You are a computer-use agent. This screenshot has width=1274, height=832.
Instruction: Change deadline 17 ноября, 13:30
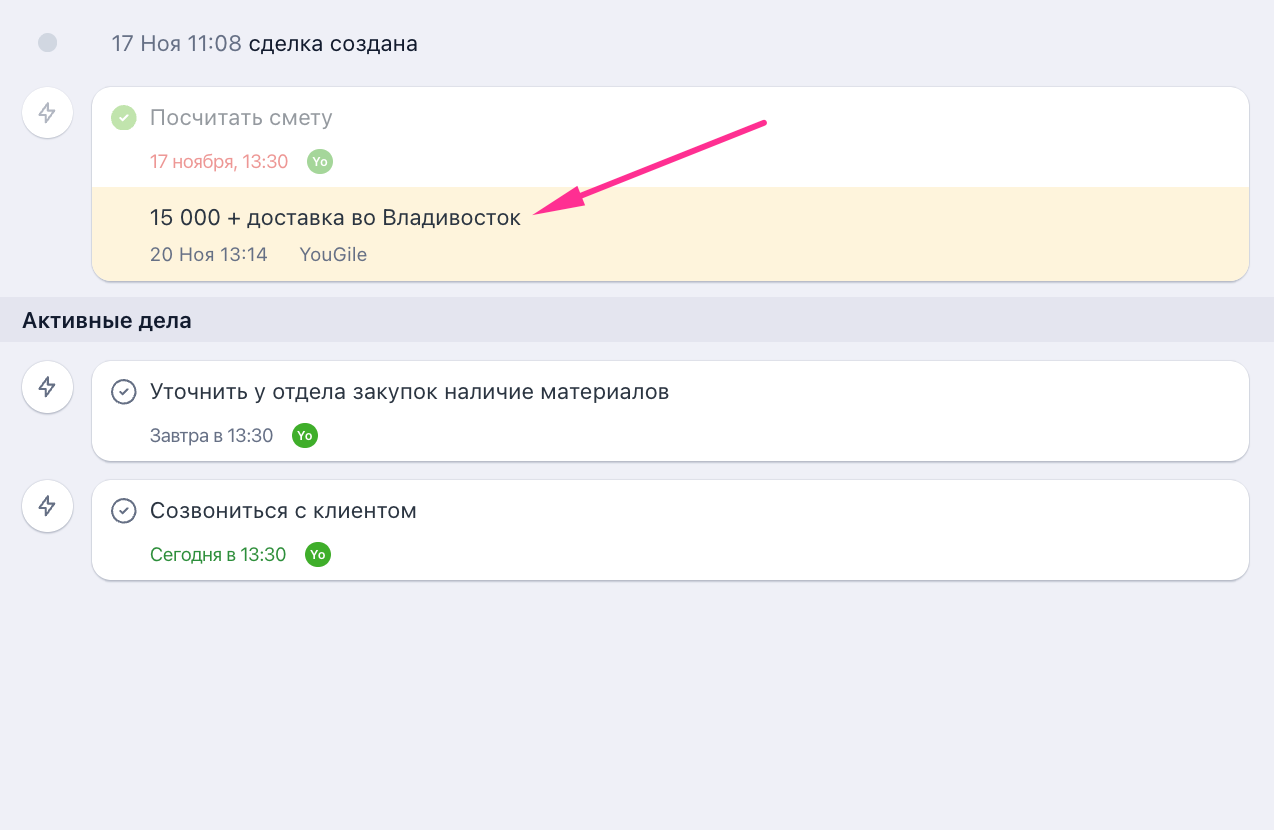219,161
